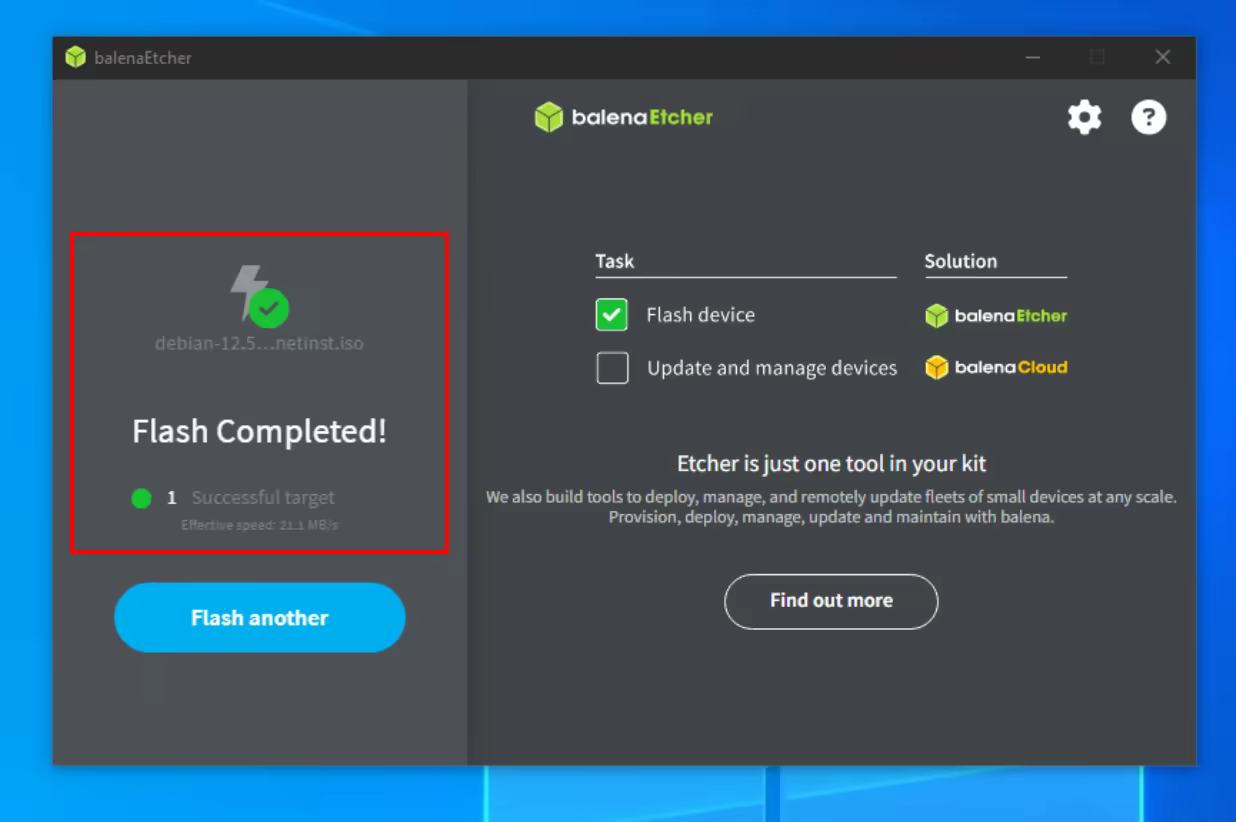
Task: Click the Task column header
Action: 615,261
